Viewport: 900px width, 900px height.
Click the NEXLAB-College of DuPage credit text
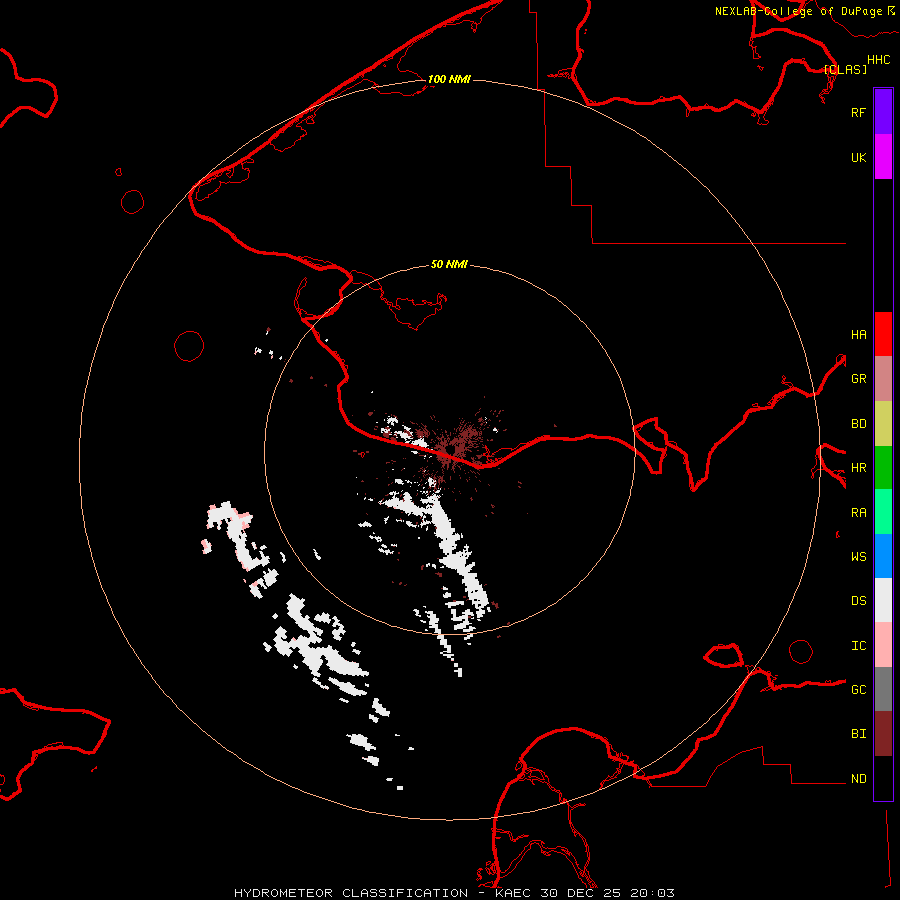799,11
